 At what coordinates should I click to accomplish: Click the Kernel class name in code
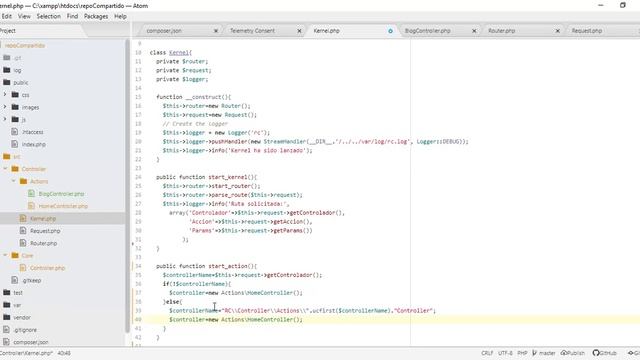pos(179,53)
